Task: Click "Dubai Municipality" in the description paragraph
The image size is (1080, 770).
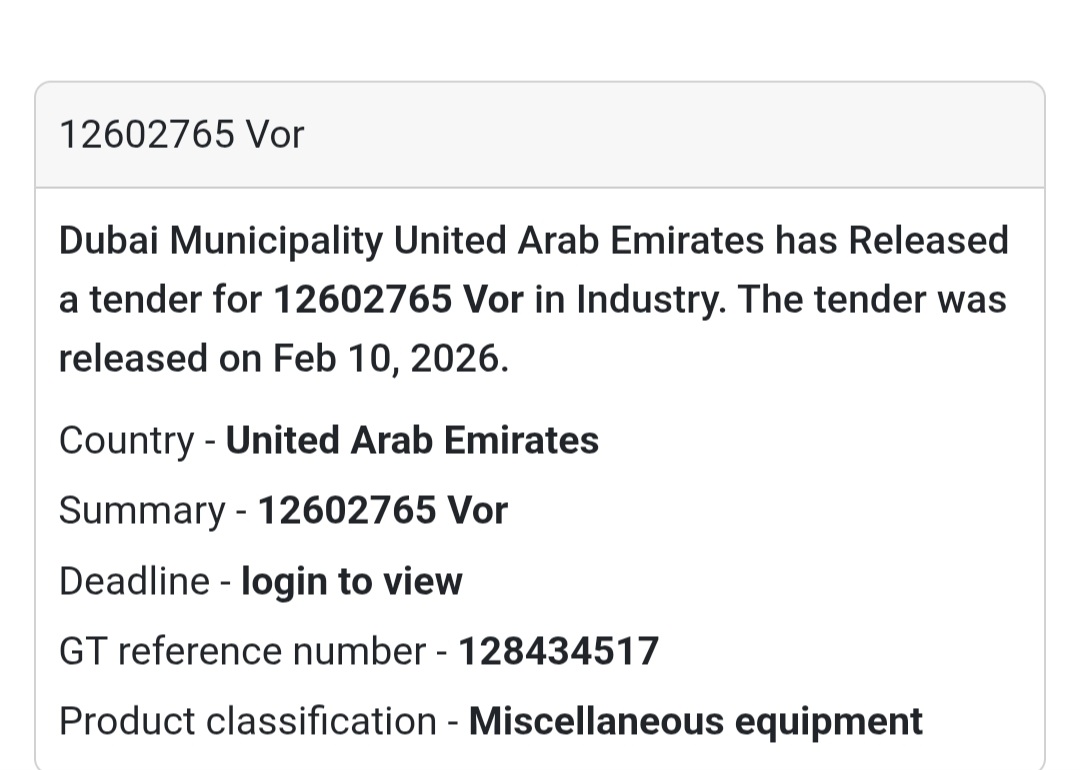Action: pyautogui.click(x=220, y=241)
